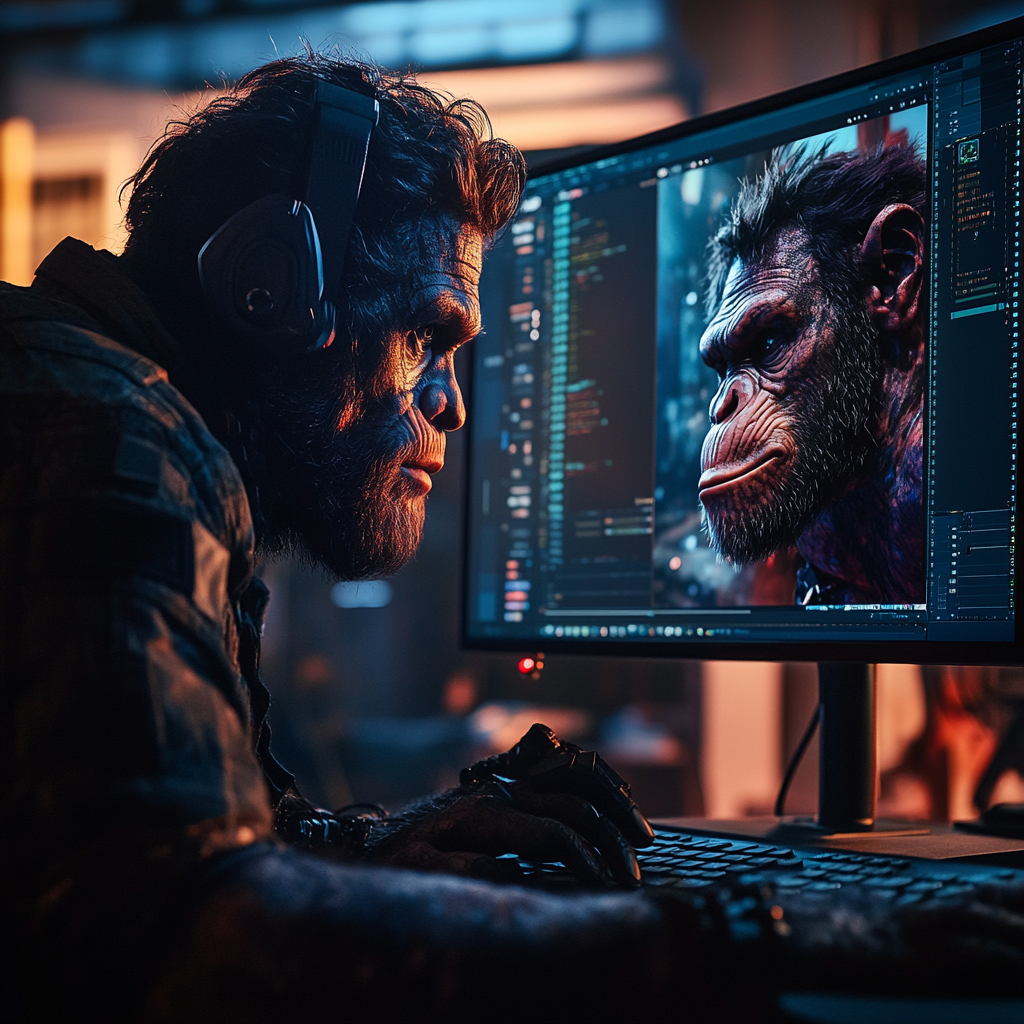
Task: Click the wide cyan bar in right panel
Action: point(975,310)
